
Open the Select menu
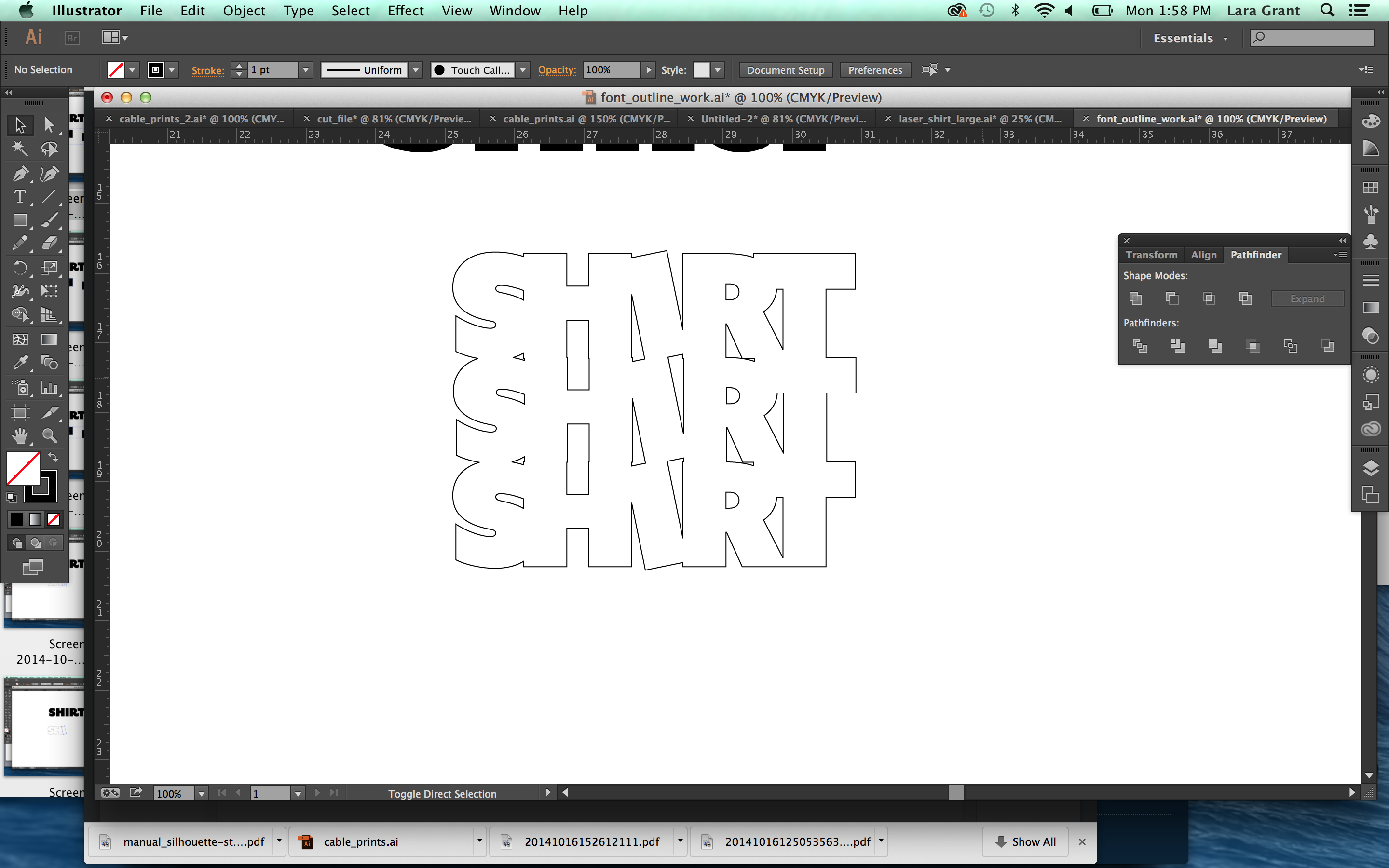350,10
